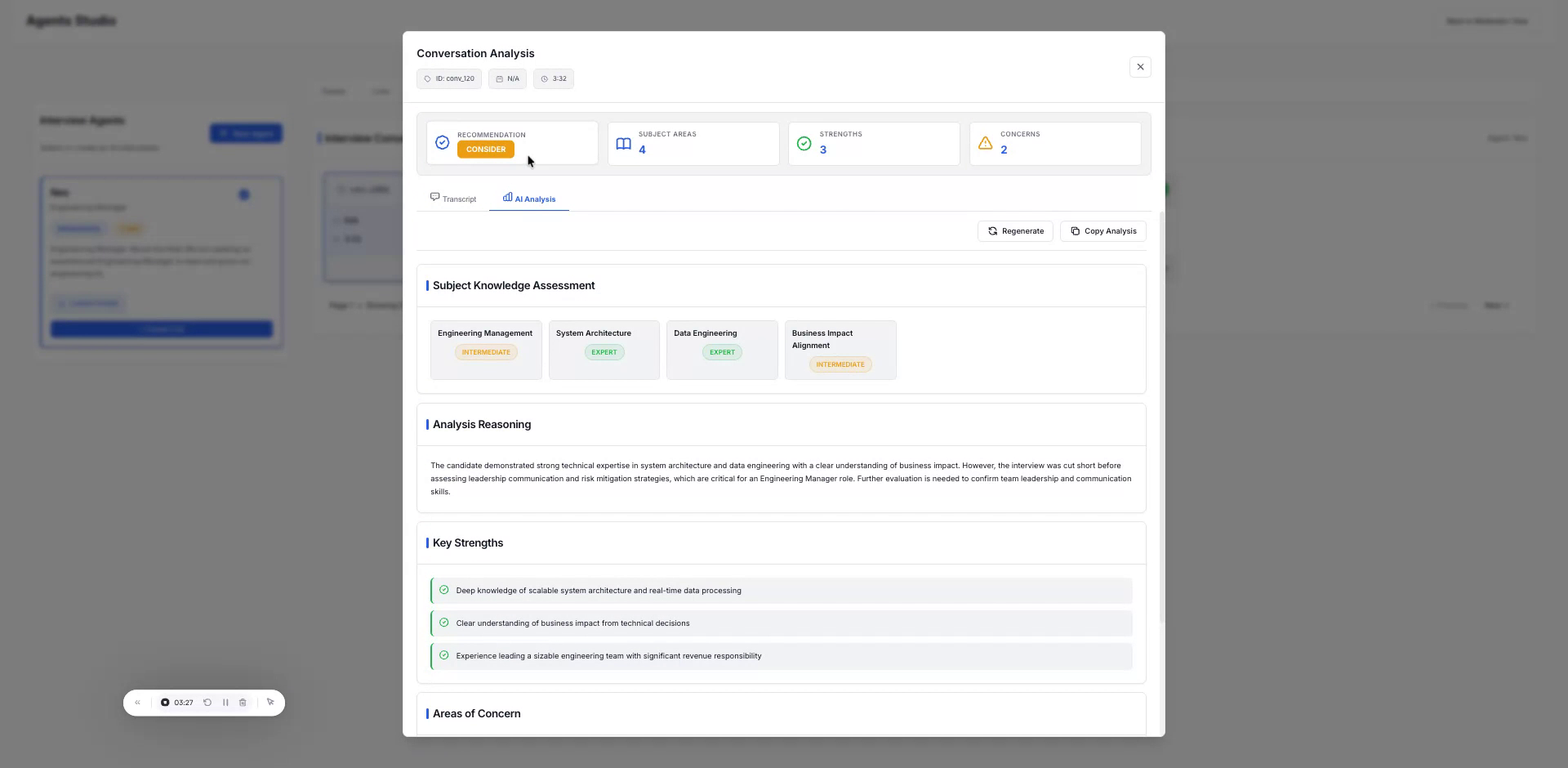Click the ID: conv_120 chip
The image size is (1568, 768).
click(x=448, y=78)
